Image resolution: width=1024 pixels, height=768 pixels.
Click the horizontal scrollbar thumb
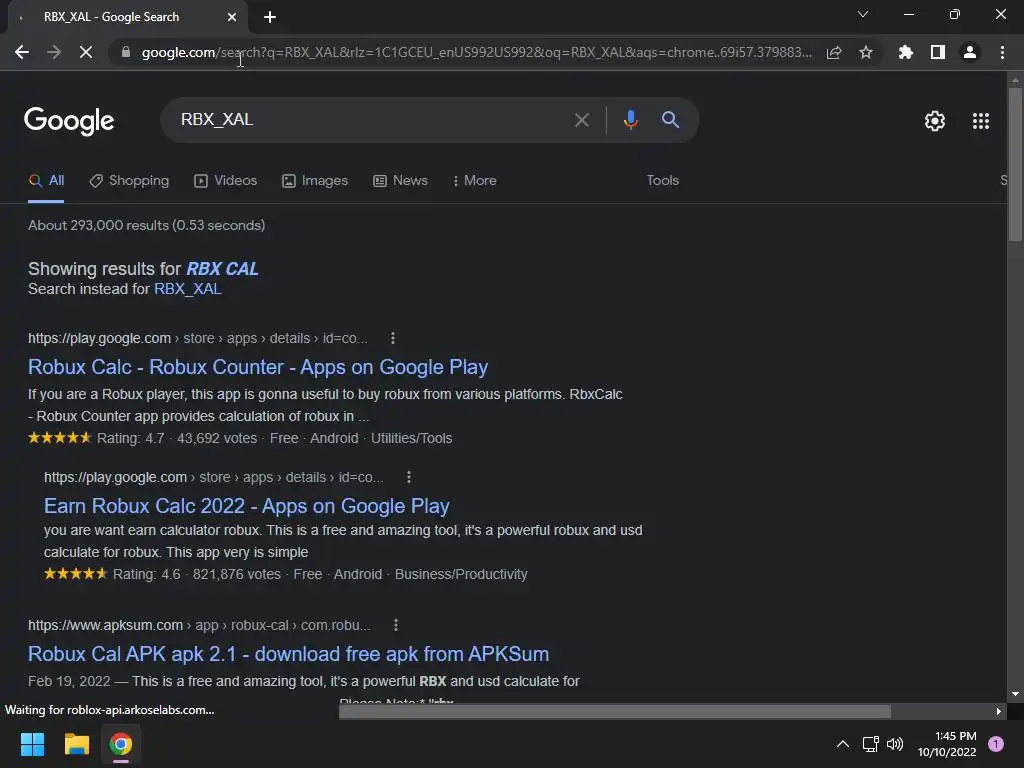615,711
